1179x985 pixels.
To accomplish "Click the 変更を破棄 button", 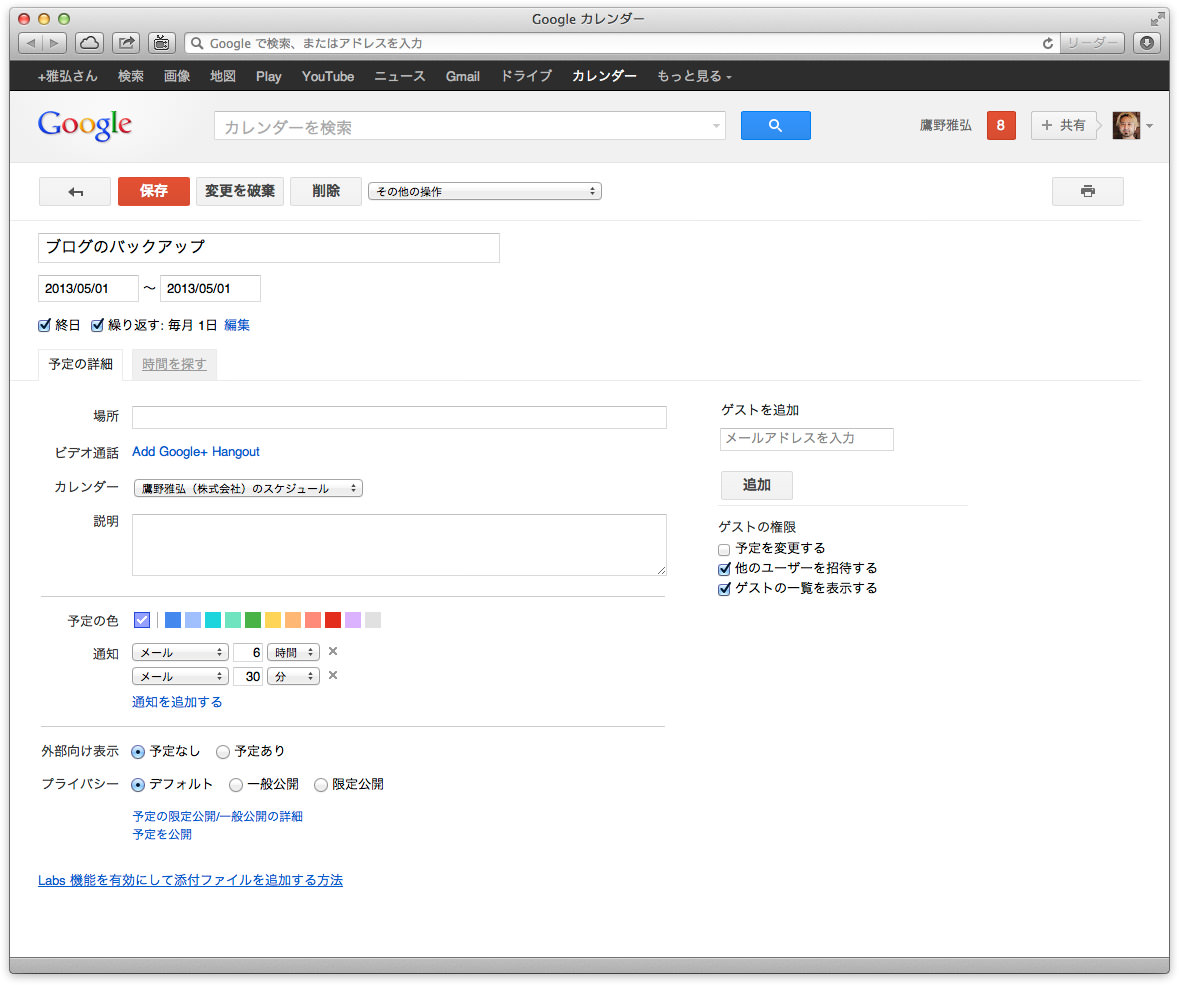I will click(240, 192).
